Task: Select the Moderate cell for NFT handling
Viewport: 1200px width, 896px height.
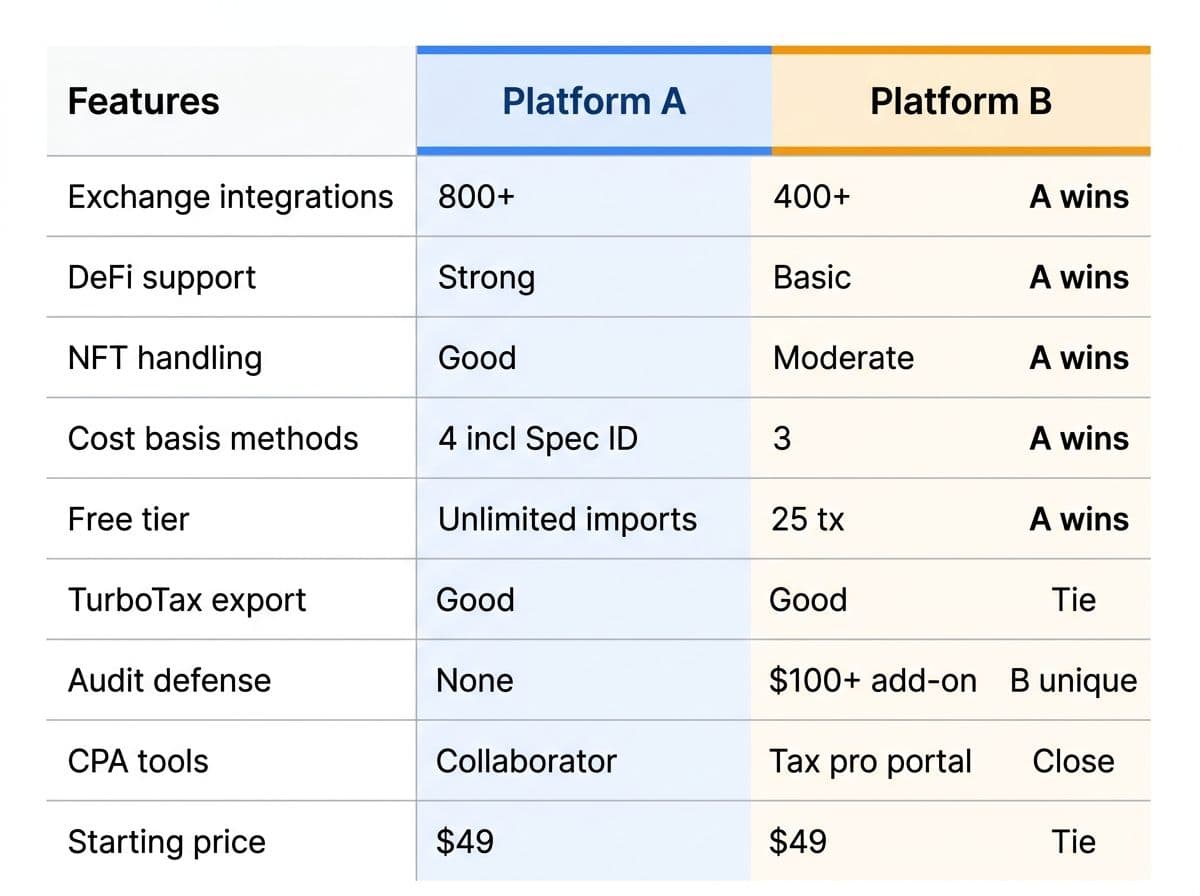Action: point(843,358)
